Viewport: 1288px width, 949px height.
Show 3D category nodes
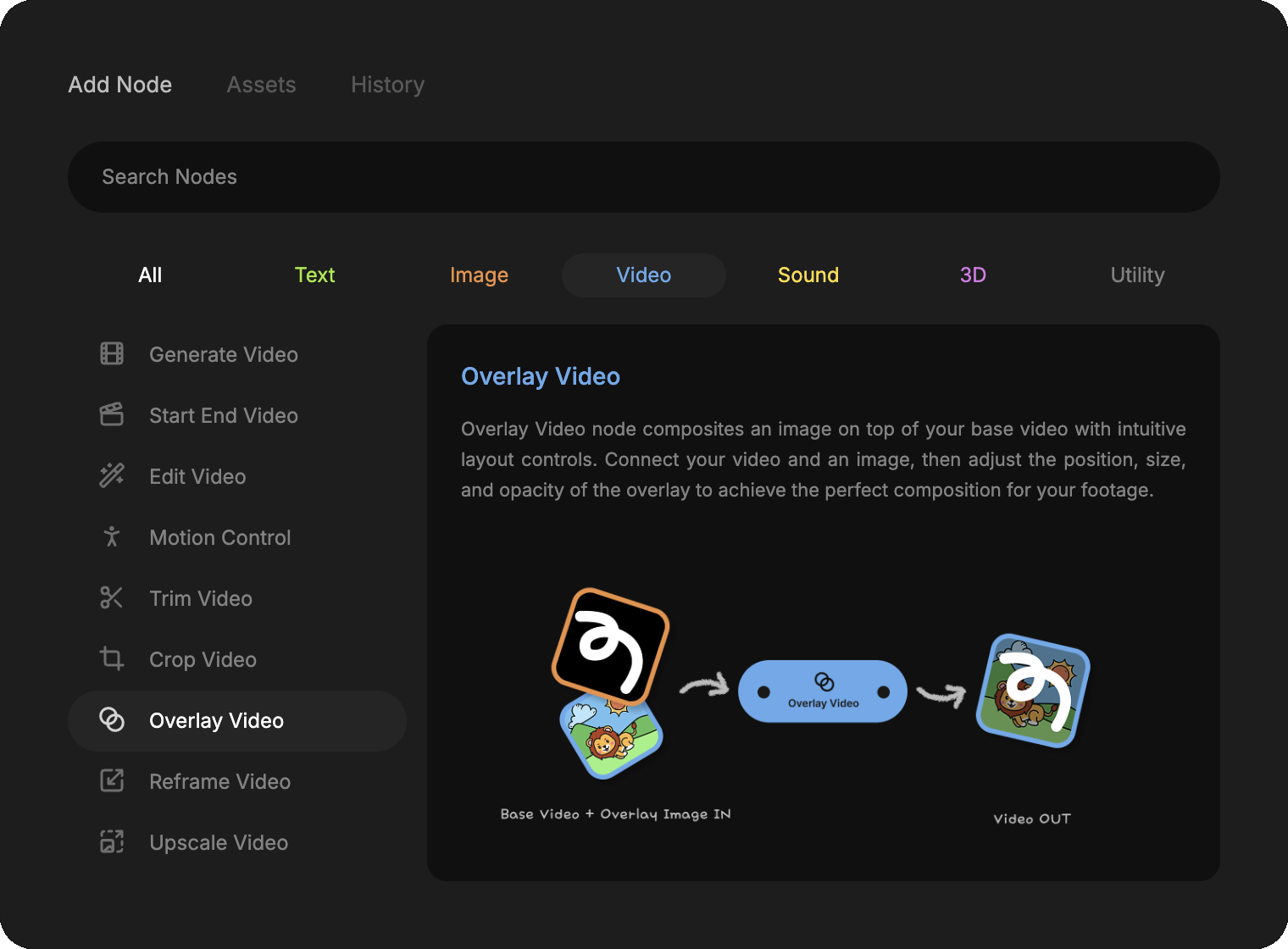pyautogui.click(x=972, y=275)
